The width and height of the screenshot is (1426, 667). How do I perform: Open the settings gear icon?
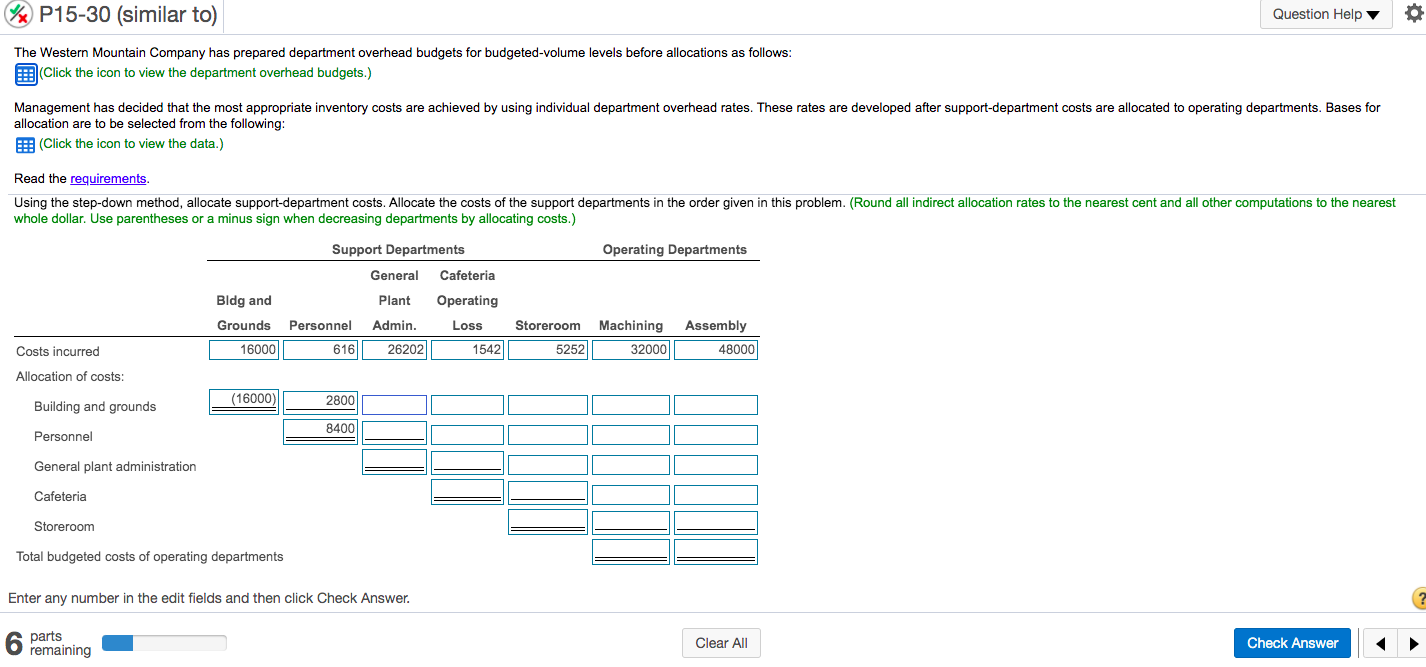point(1412,13)
